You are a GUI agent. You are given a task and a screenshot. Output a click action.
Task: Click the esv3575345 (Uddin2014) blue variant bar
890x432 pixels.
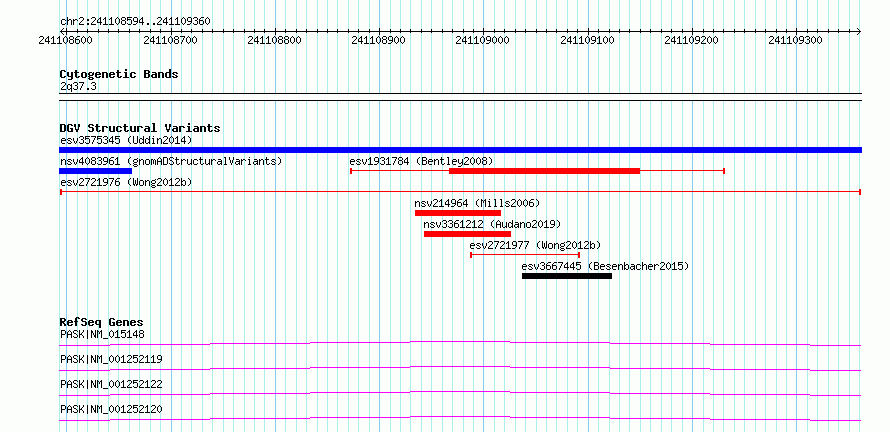coord(460,150)
